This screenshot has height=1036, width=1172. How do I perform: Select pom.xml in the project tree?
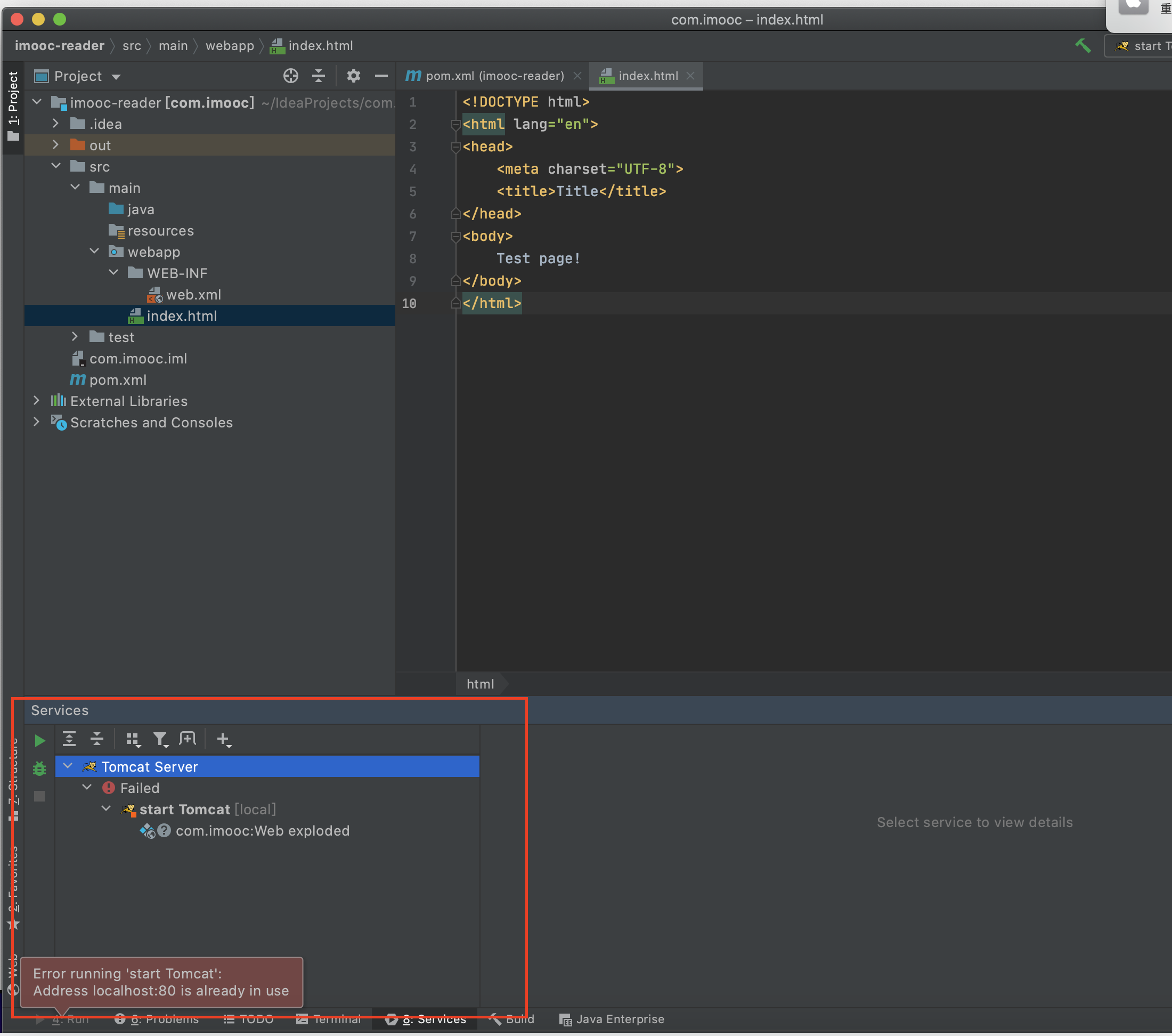click(x=108, y=380)
